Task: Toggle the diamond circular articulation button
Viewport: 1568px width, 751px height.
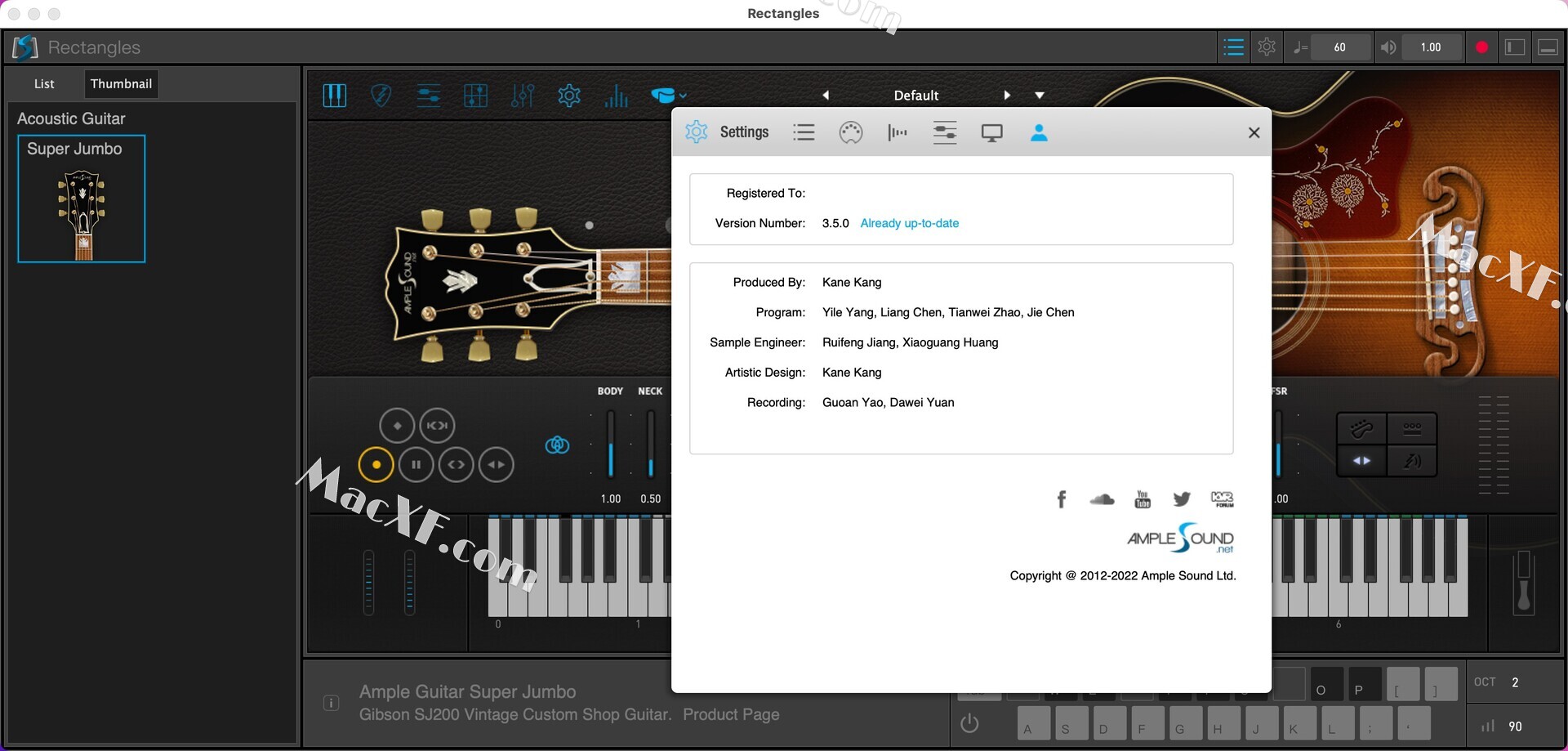Action: click(397, 426)
